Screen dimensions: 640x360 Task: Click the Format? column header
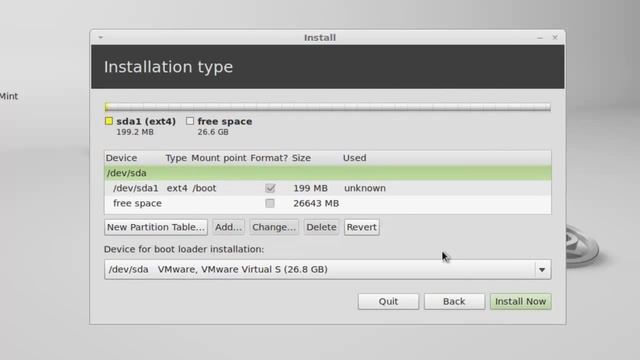(x=269, y=158)
